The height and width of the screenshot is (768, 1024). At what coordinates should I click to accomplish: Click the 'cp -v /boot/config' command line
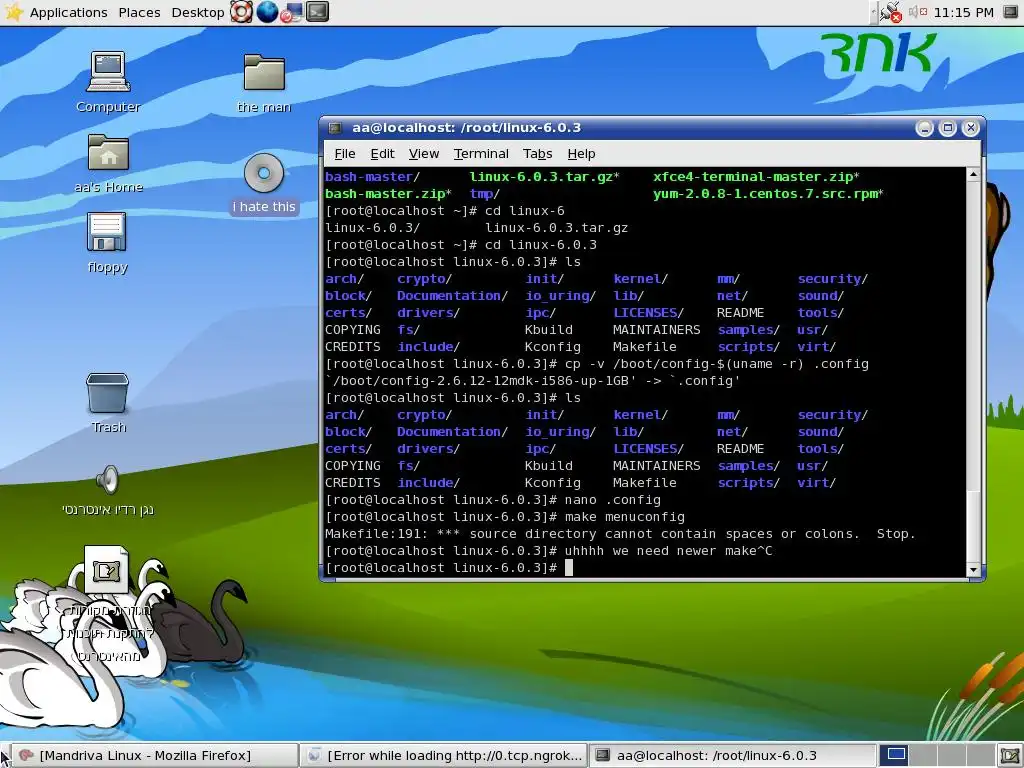pyautogui.click(x=597, y=364)
